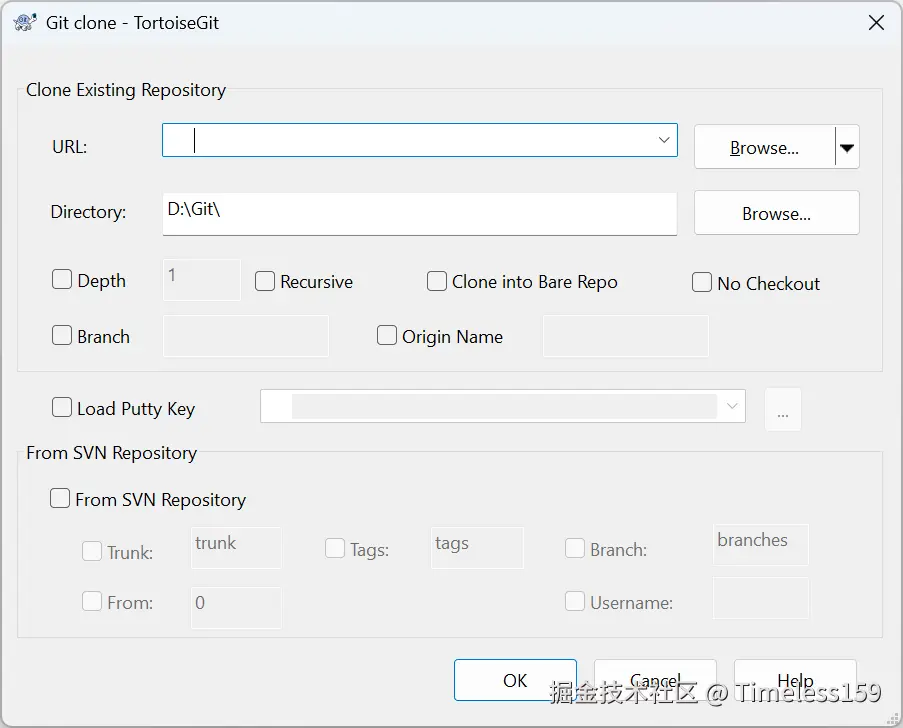Click the Branch name field
Image resolution: width=903 pixels, height=728 pixels.
click(x=246, y=336)
